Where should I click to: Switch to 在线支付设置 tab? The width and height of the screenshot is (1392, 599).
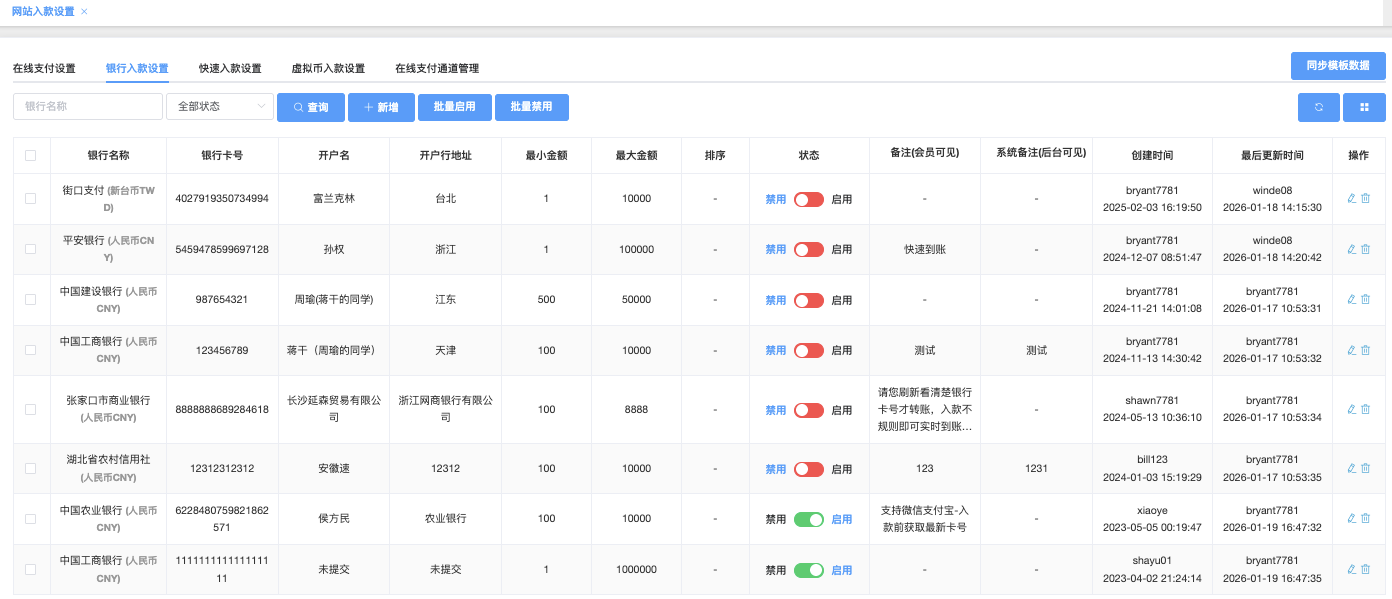click(x=44, y=69)
